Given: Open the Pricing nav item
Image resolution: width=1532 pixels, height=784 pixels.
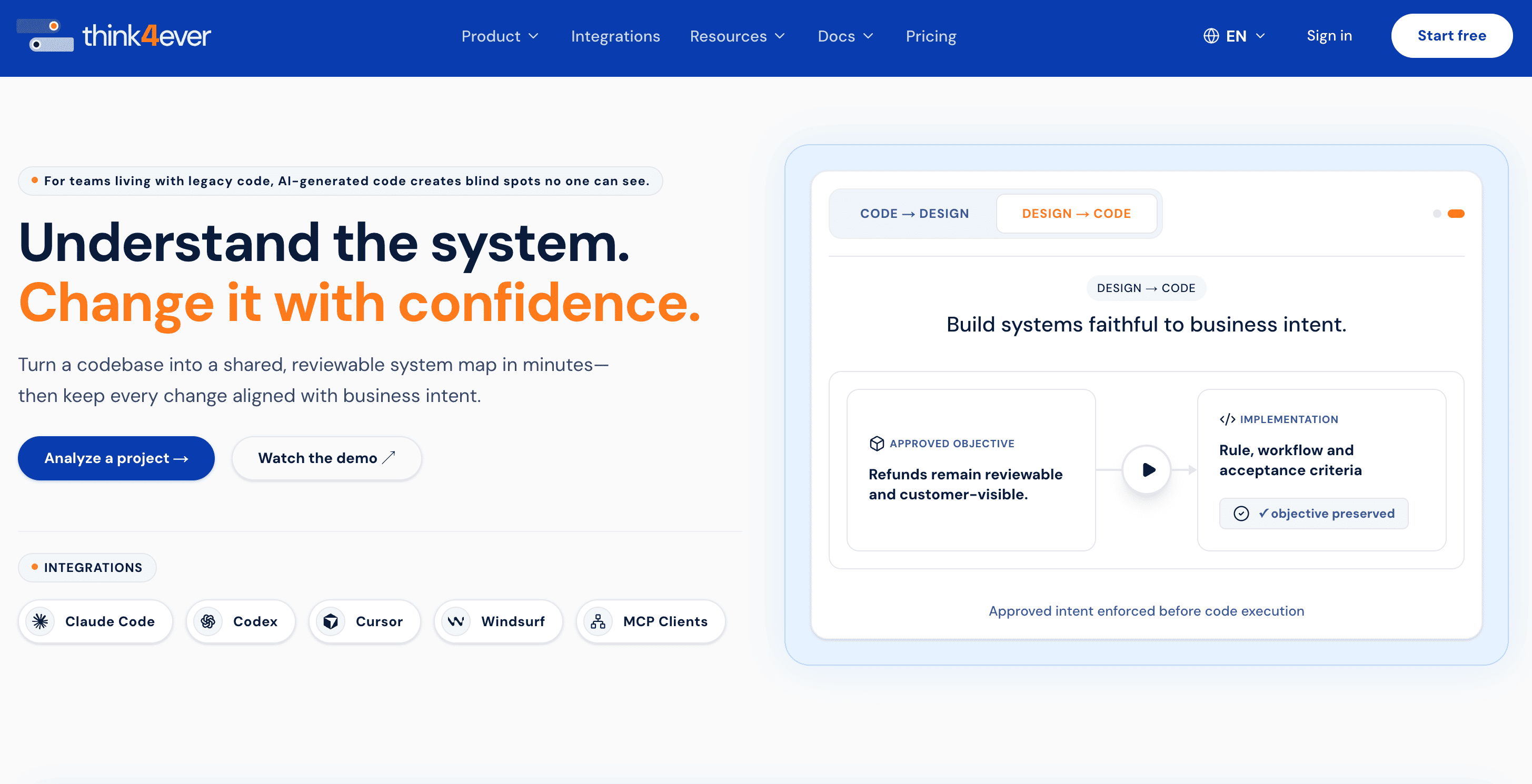Looking at the screenshot, I should pos(931,36).
